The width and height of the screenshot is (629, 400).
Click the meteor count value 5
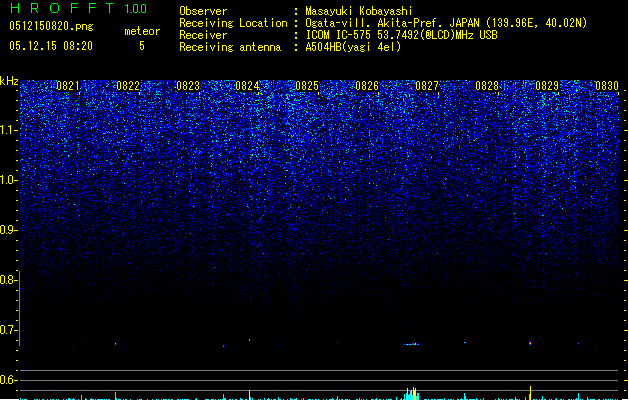coord(142,46)
